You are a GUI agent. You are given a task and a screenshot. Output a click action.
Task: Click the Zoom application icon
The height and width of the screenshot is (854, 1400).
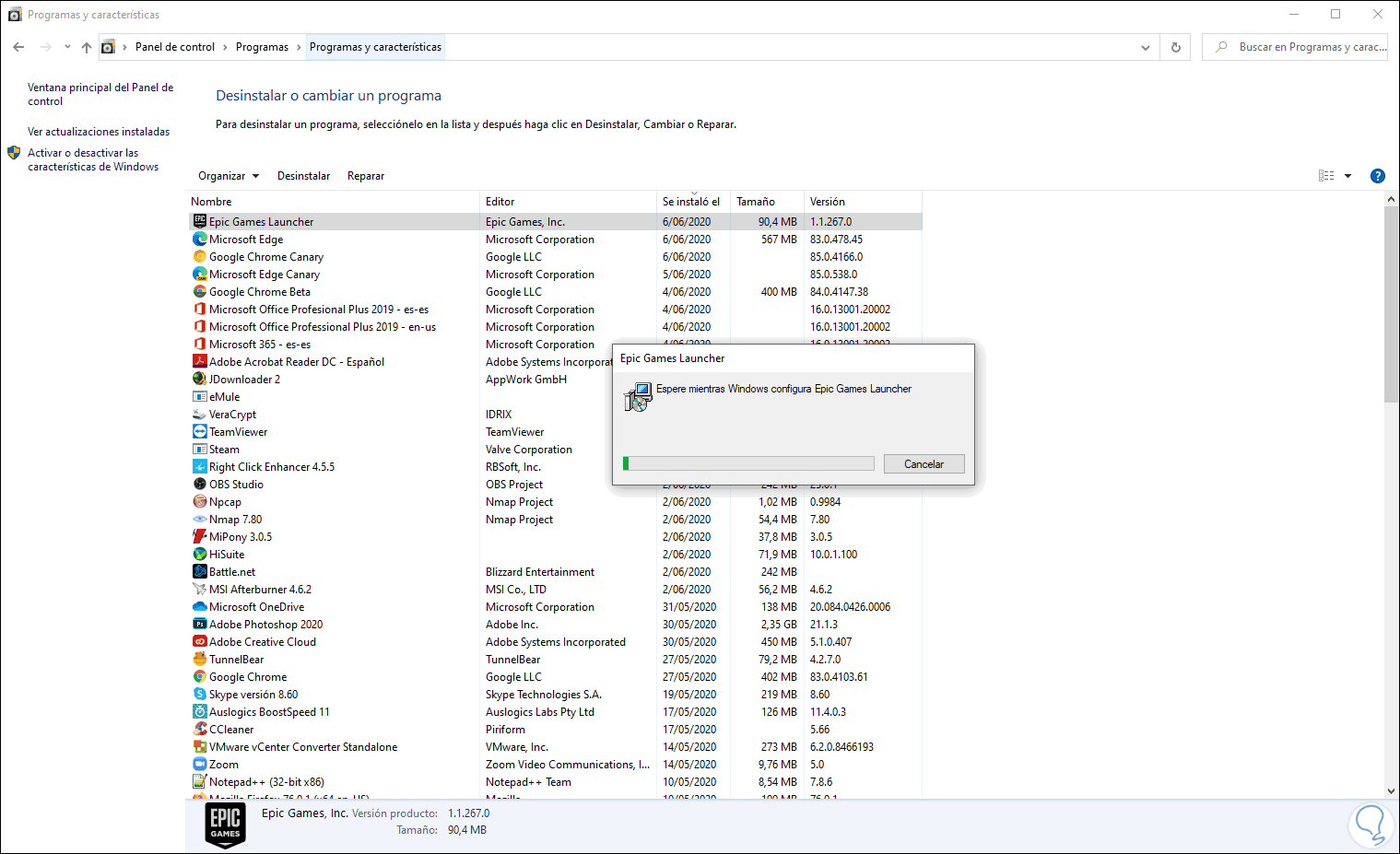click(x=199, y=765)
